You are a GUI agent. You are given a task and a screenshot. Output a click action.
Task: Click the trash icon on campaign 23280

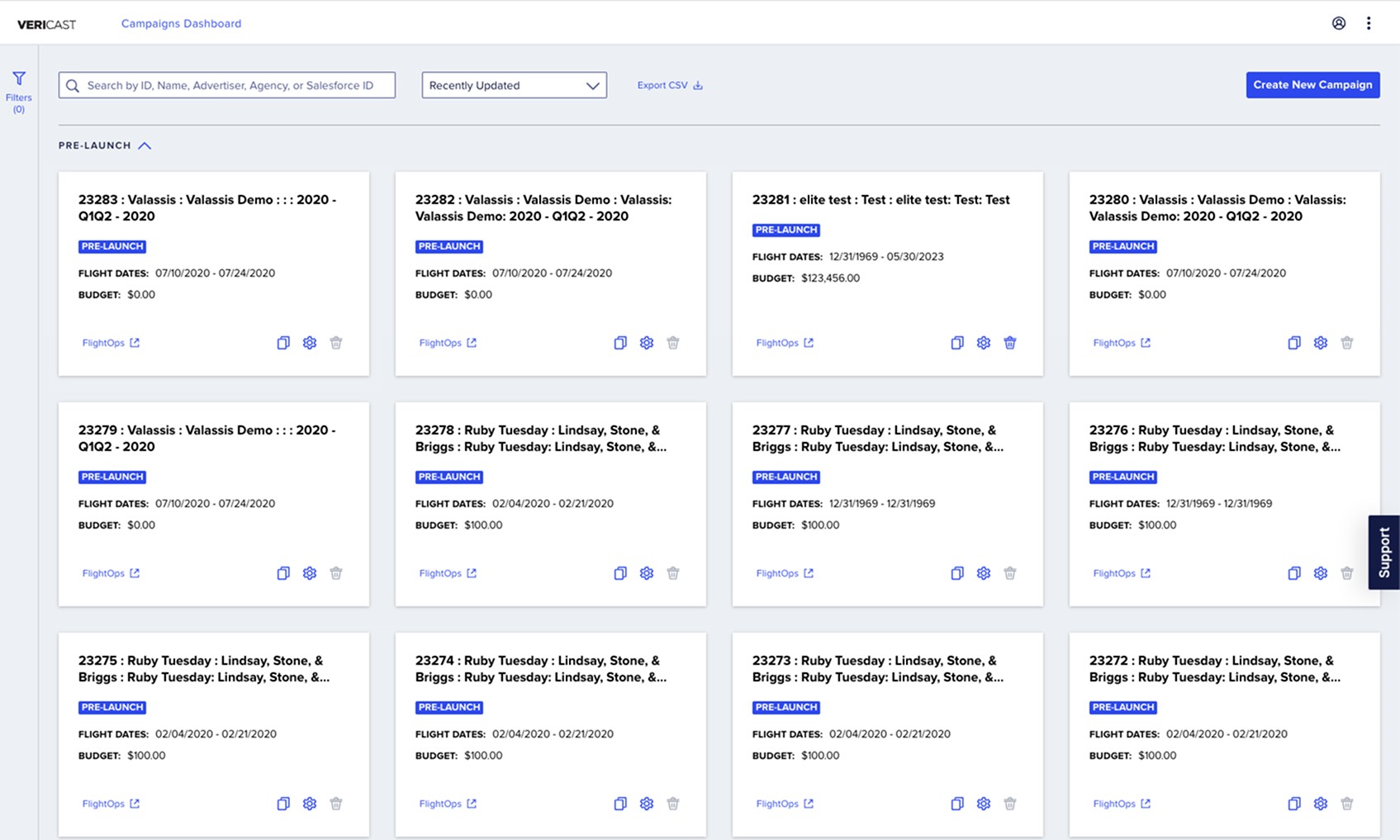(x=1347, y=343)
